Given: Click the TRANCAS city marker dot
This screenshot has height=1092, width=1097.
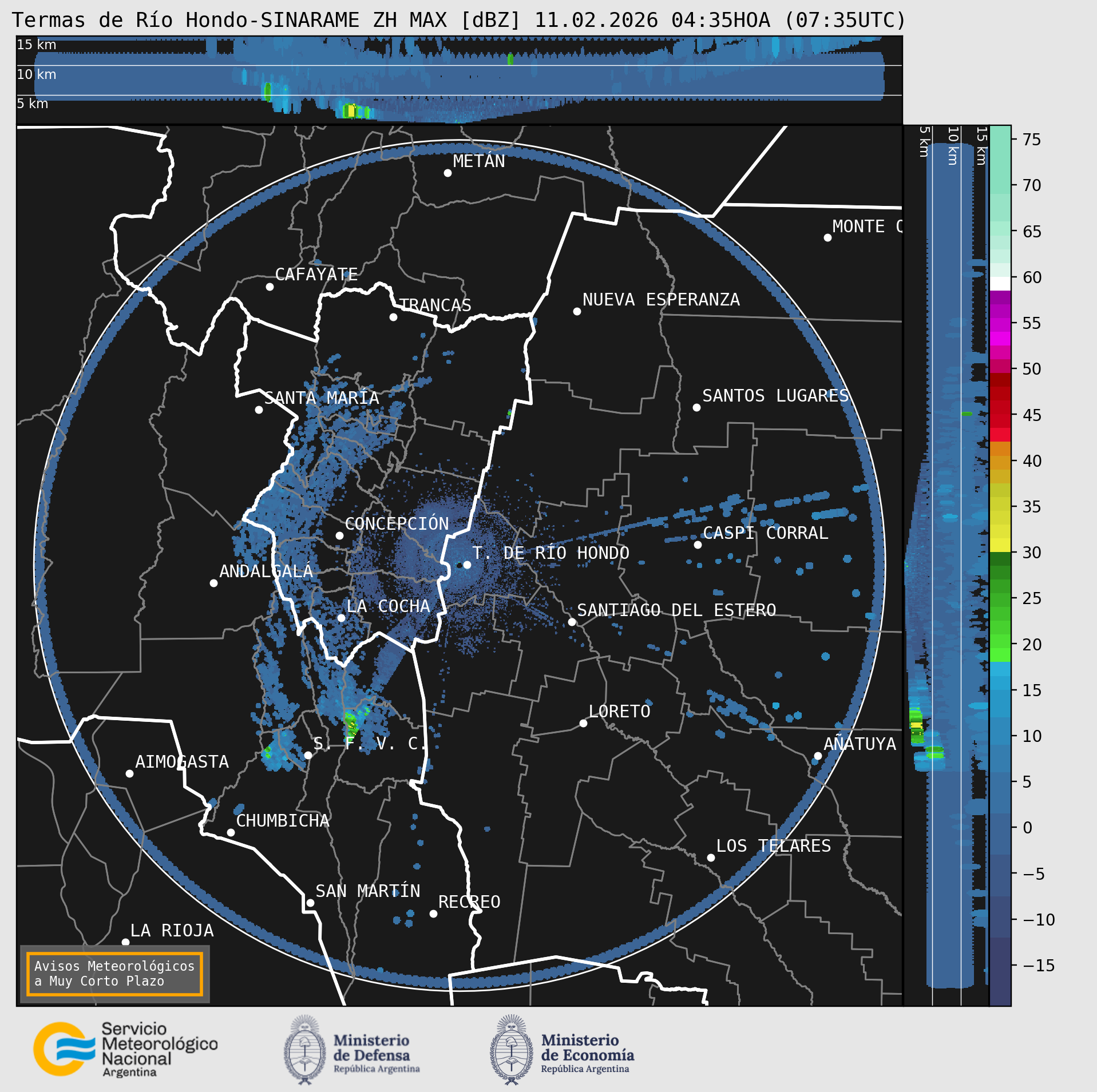Looking at the screenshot, I should (393, 317).
